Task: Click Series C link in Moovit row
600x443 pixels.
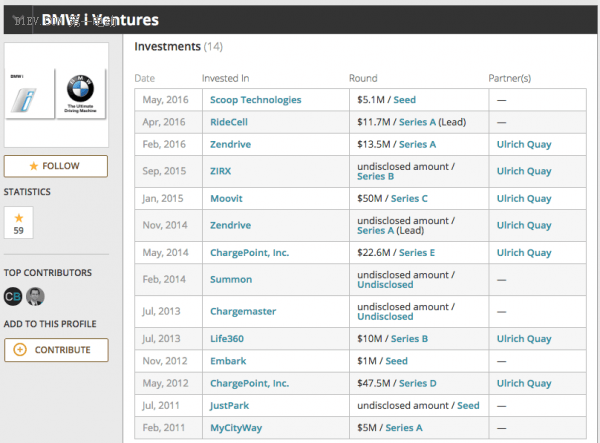Action: pos(409,199)
